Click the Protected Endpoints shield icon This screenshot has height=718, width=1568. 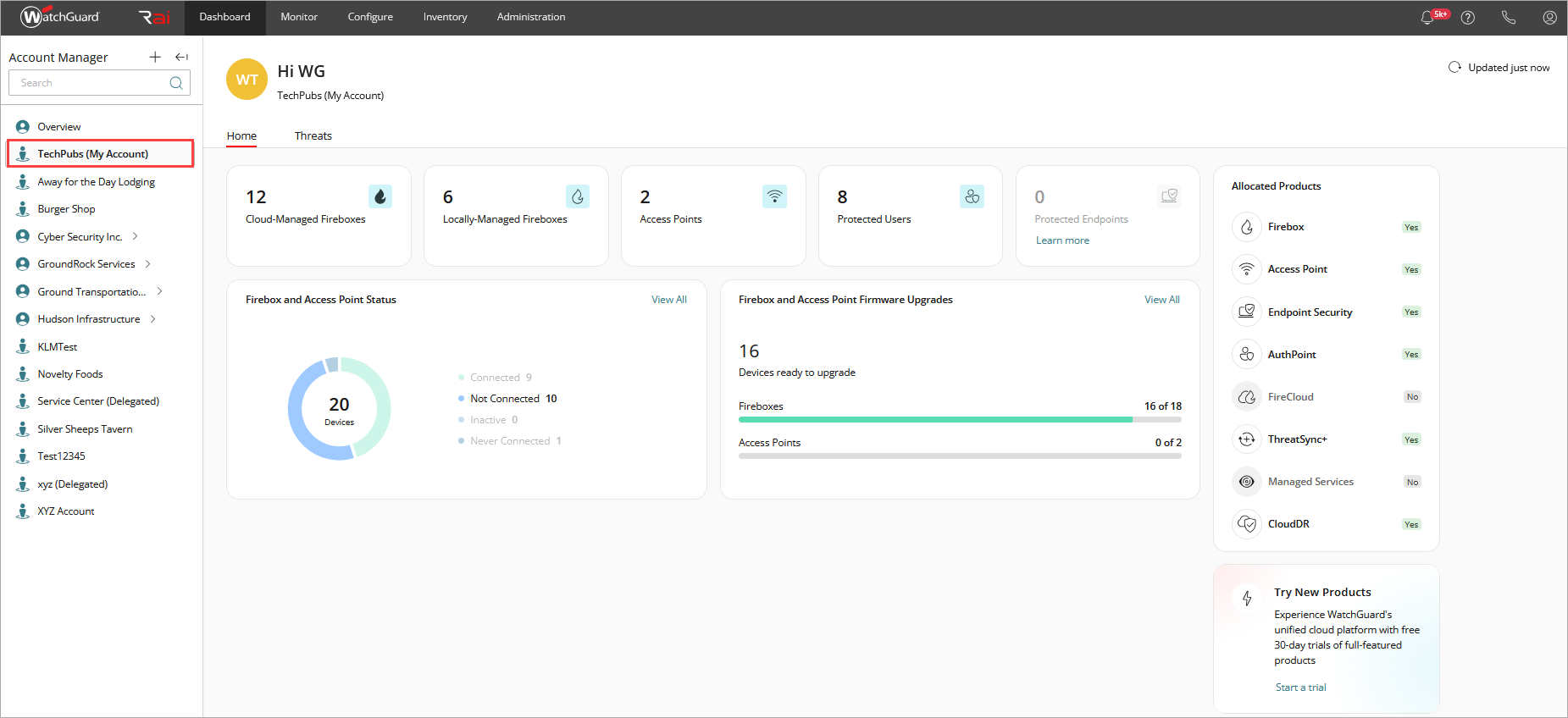[x=1170, y=196]
